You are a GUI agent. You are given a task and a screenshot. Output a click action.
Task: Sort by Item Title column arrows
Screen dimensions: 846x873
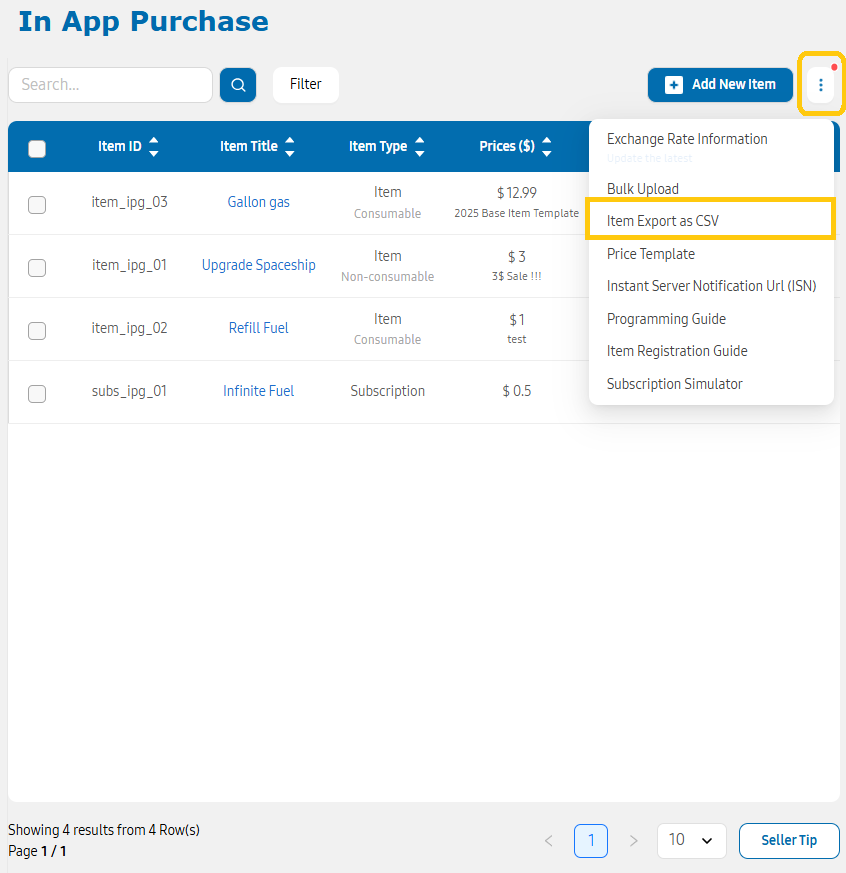tap(289, 146)
